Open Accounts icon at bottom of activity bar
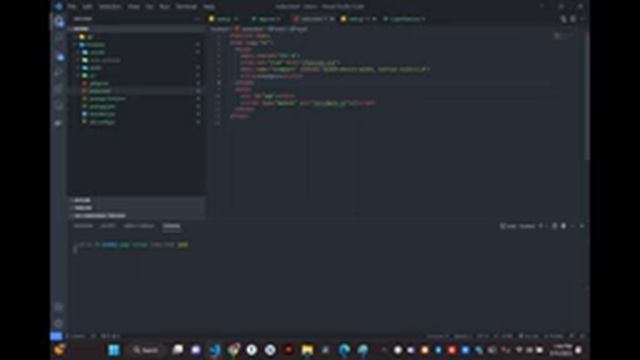 point(59,307)
